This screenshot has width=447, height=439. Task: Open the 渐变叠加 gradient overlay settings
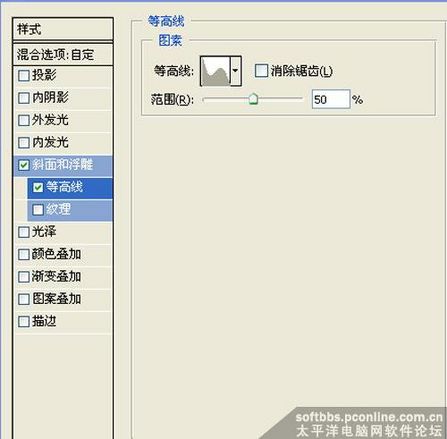tap(63, 277)
